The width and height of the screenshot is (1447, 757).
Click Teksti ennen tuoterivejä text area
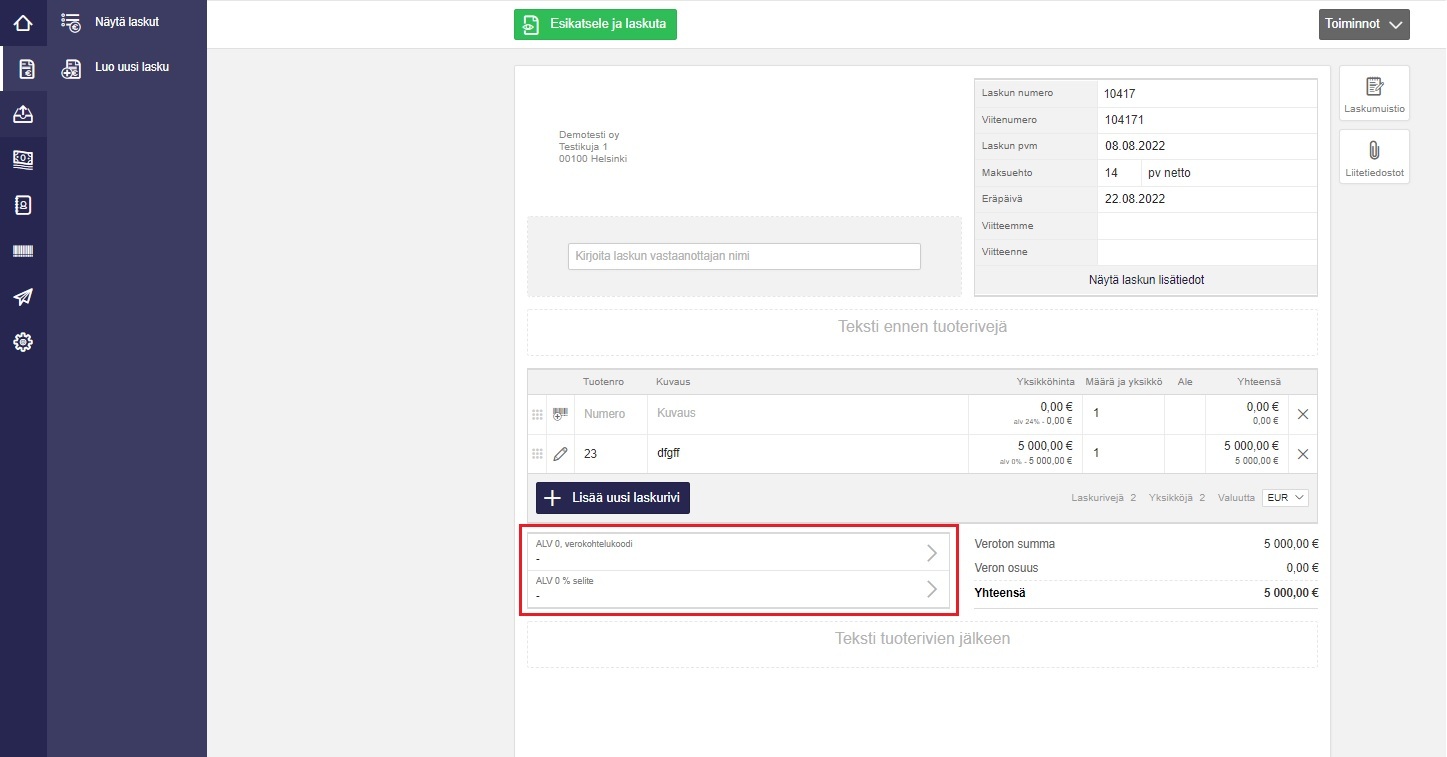(x=922, y=332)
